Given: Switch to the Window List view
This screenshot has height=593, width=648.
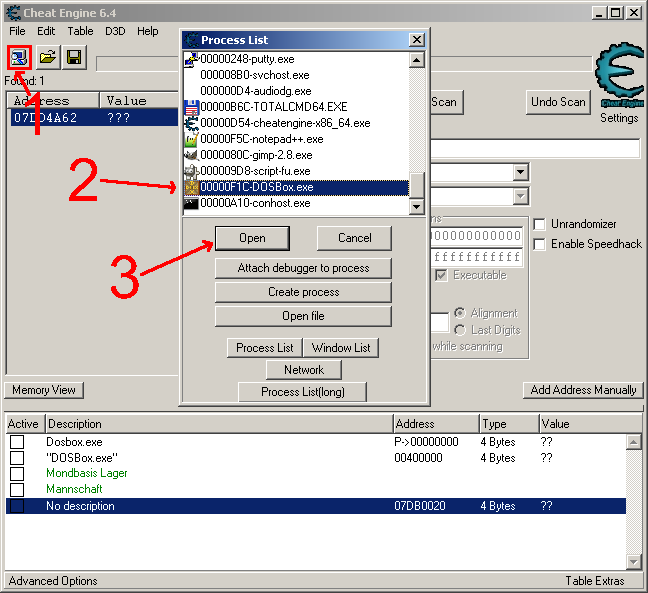Looking at the screenshot, I should point(341,348).
